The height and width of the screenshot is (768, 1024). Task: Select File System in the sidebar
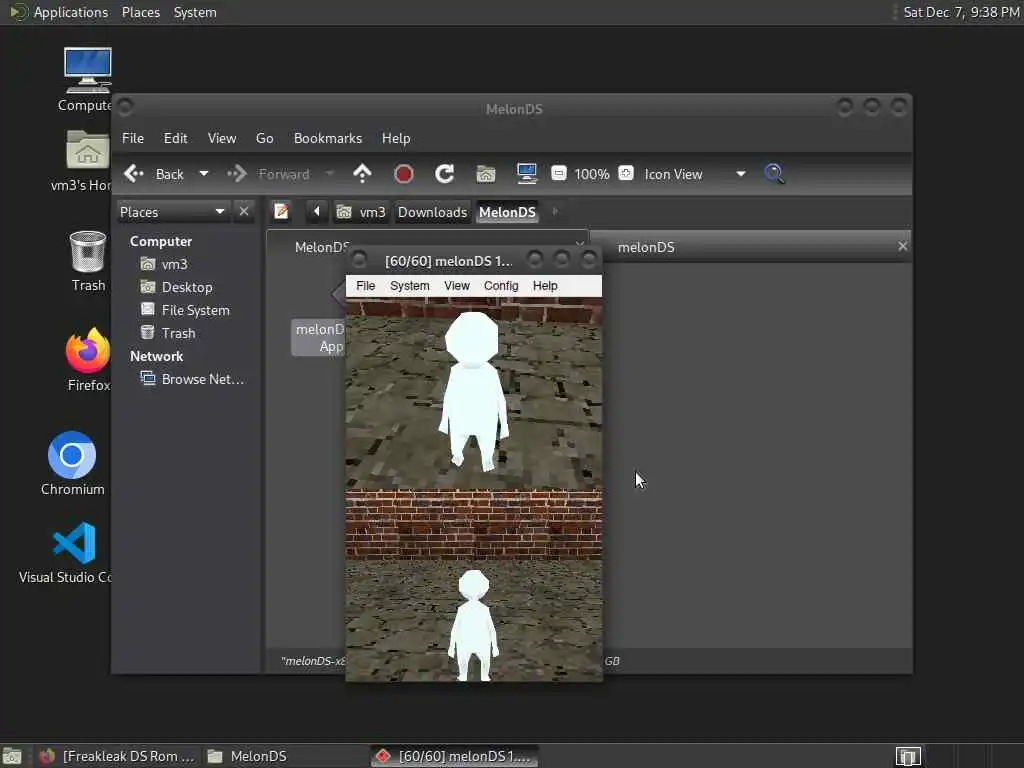(x=195, y=310)
